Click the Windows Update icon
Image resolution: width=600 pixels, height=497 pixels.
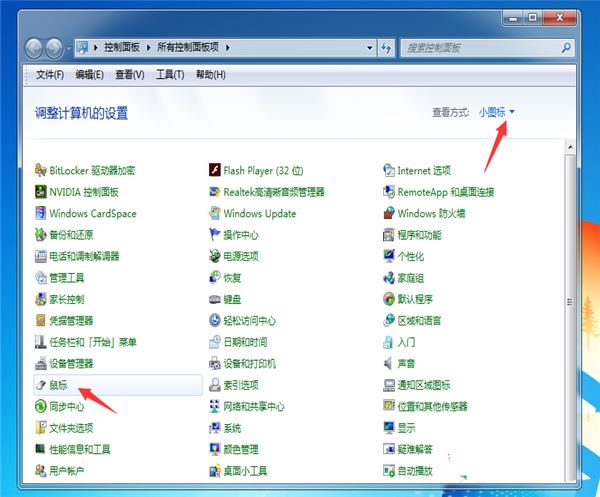[x=215, y=213]
